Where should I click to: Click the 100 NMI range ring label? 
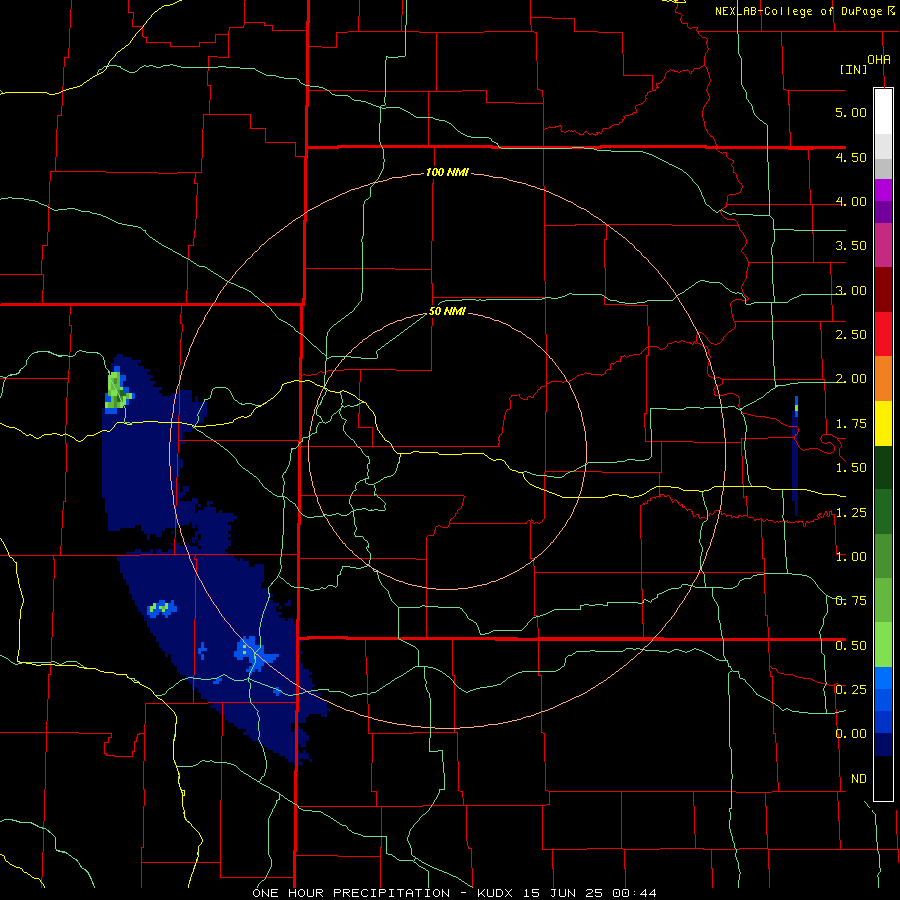447,172
